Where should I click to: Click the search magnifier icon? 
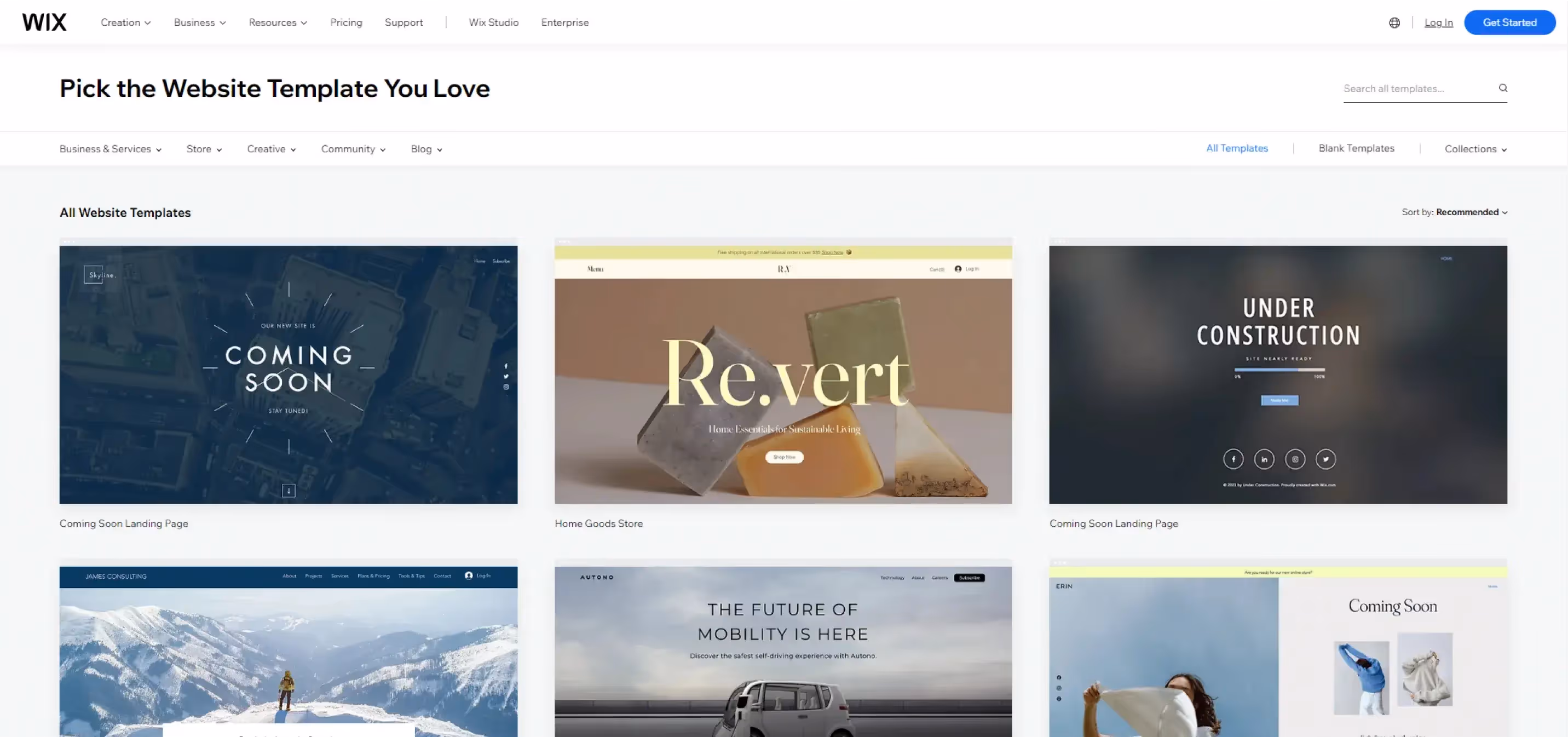click(x=1503, y=88)
